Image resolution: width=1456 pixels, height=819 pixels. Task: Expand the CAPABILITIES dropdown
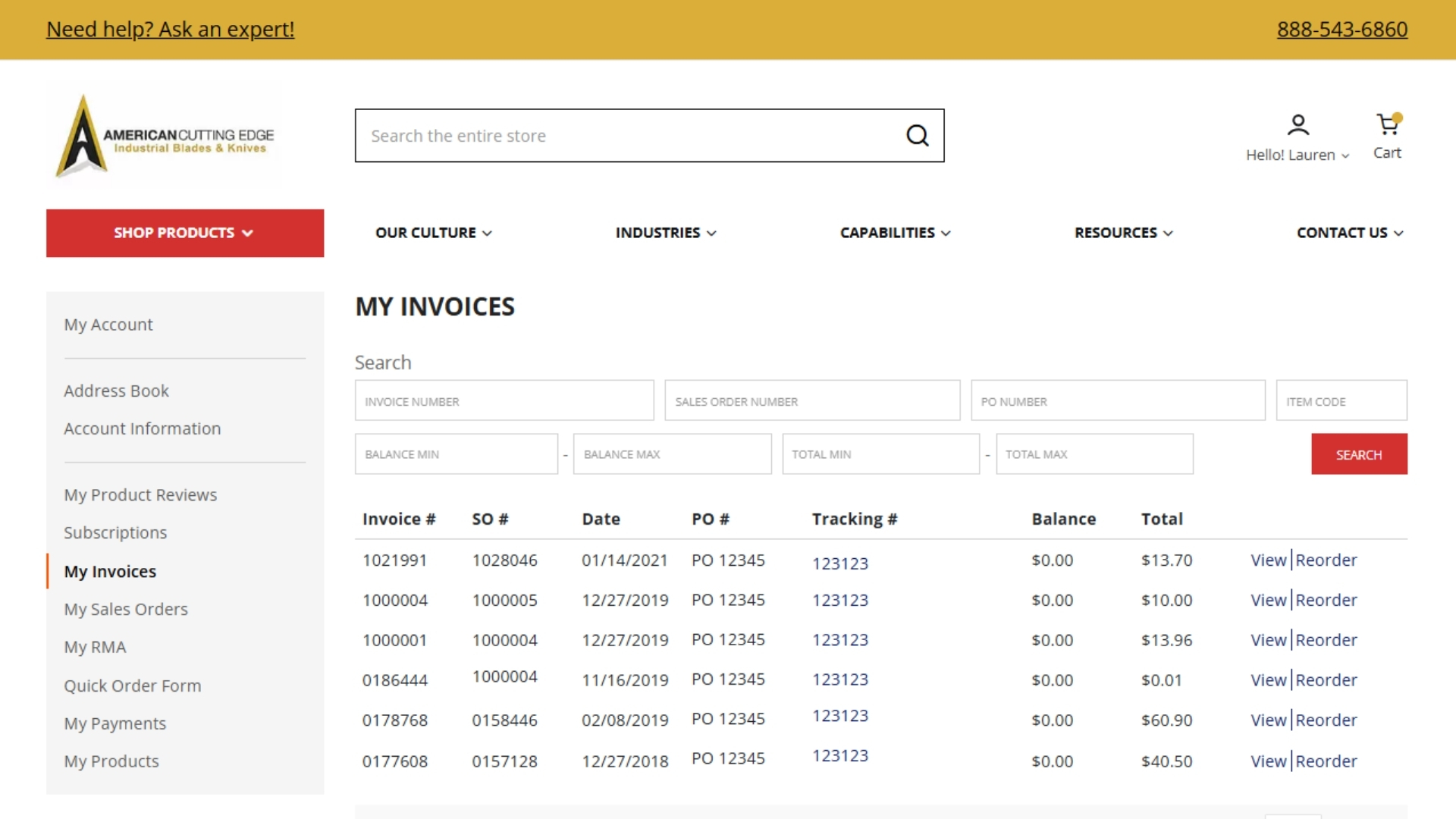pyautogui.click(x=946, y=233)
